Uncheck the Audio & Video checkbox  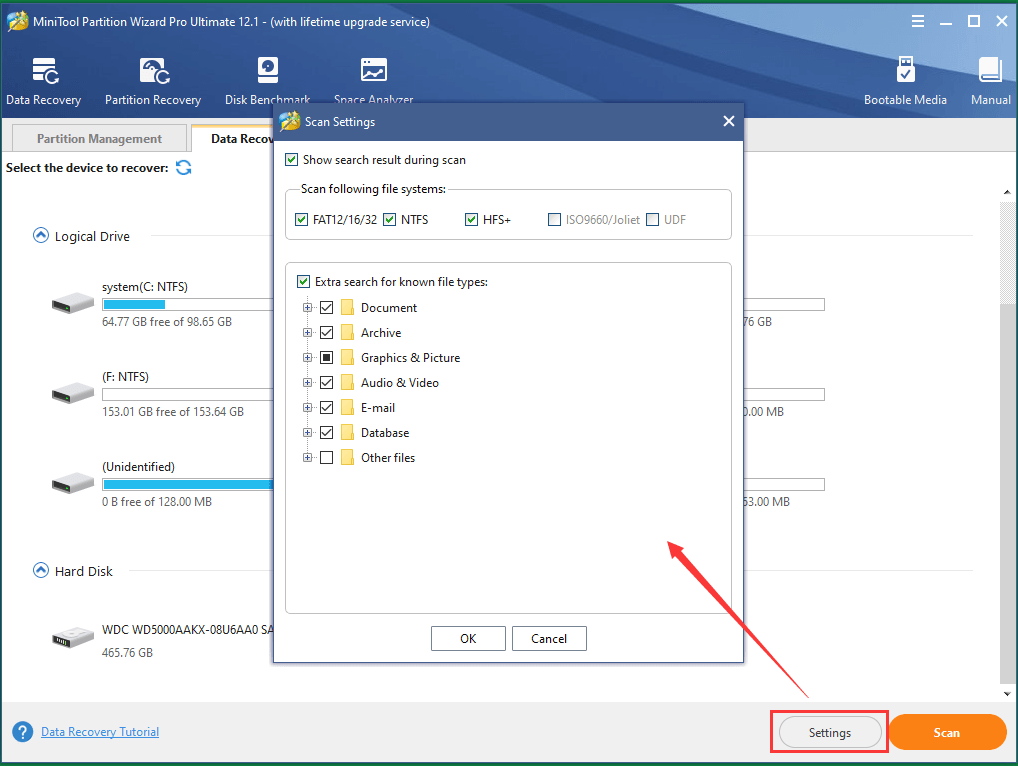327,382
